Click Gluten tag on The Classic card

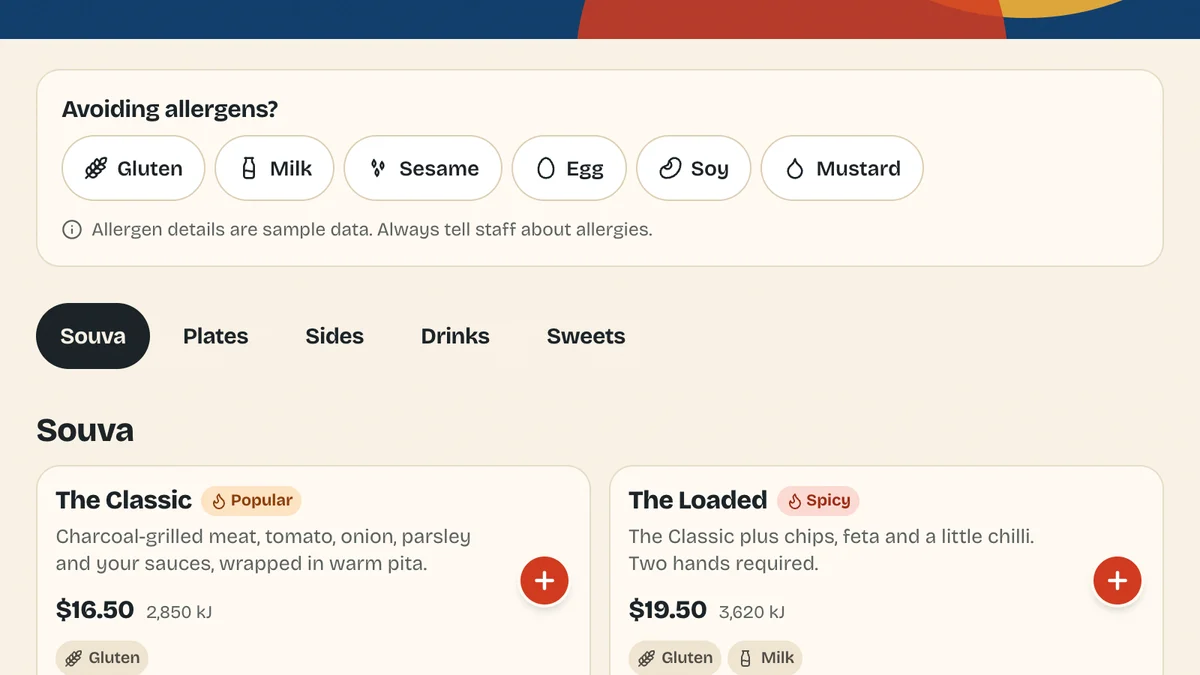[102, 658]
